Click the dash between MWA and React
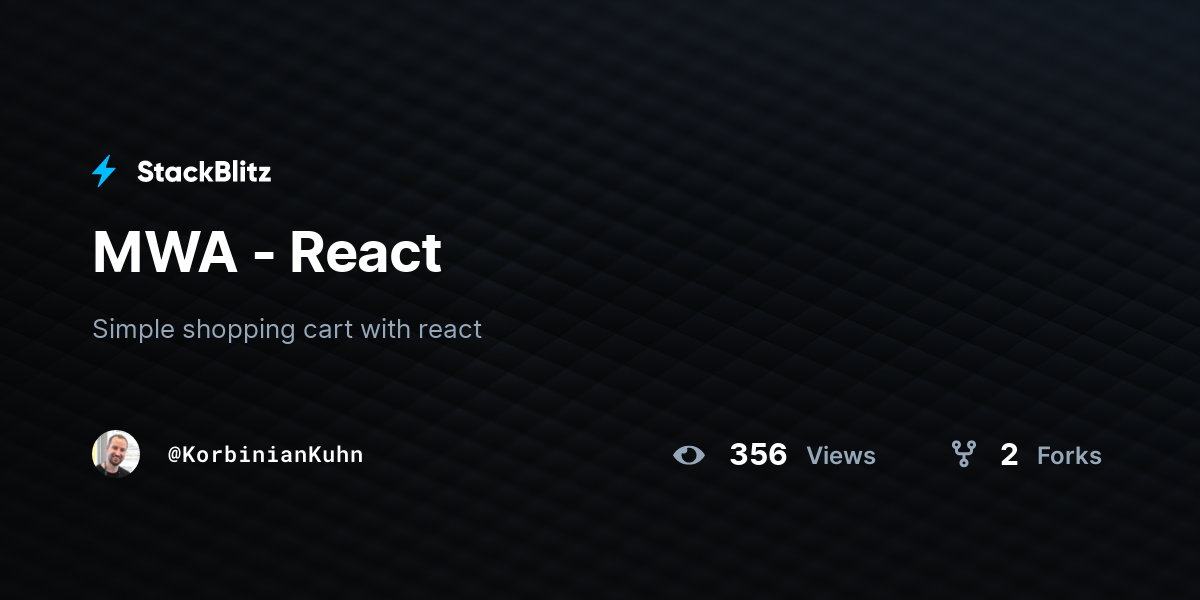The image size is (1200, 600). (x=264, y=258)
